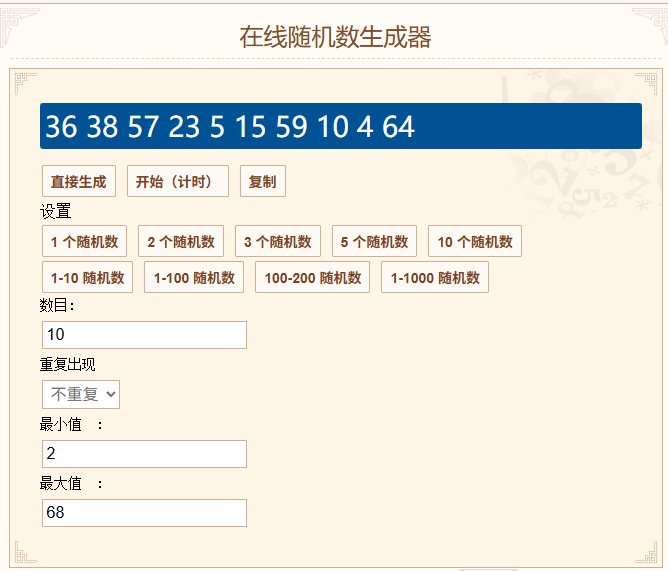Click the 在线随机数生成器 page title
The height and width of the screenshot is (571, 668).
(335, 37)
